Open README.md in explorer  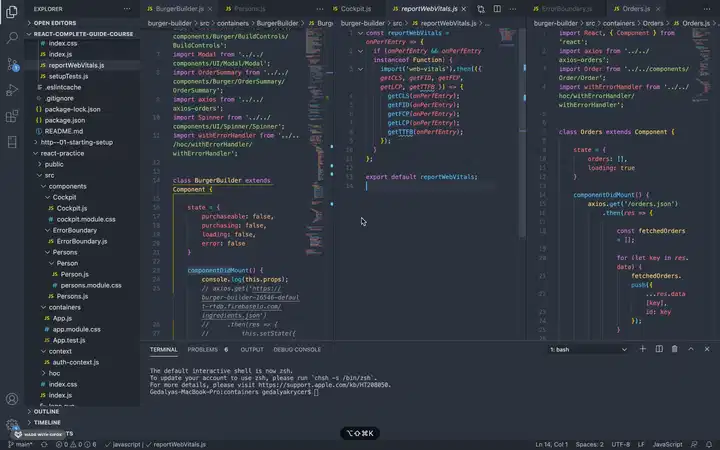(x=63, y=131)
